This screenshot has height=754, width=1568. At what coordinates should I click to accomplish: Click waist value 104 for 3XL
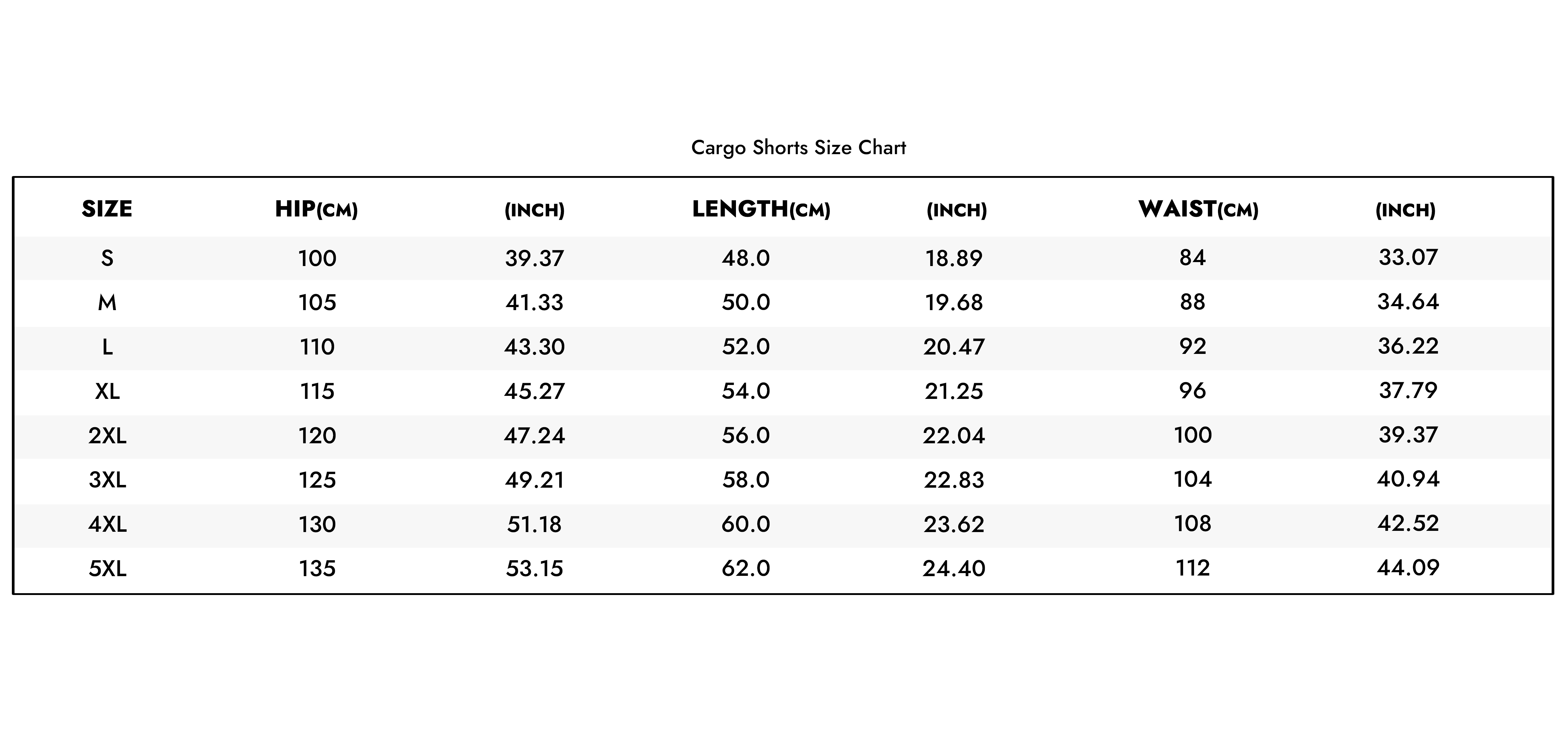(1192, 479)
